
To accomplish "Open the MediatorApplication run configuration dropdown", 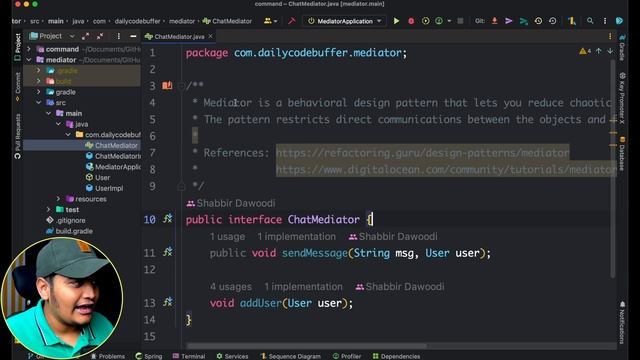I will click(x=344, y=21).
